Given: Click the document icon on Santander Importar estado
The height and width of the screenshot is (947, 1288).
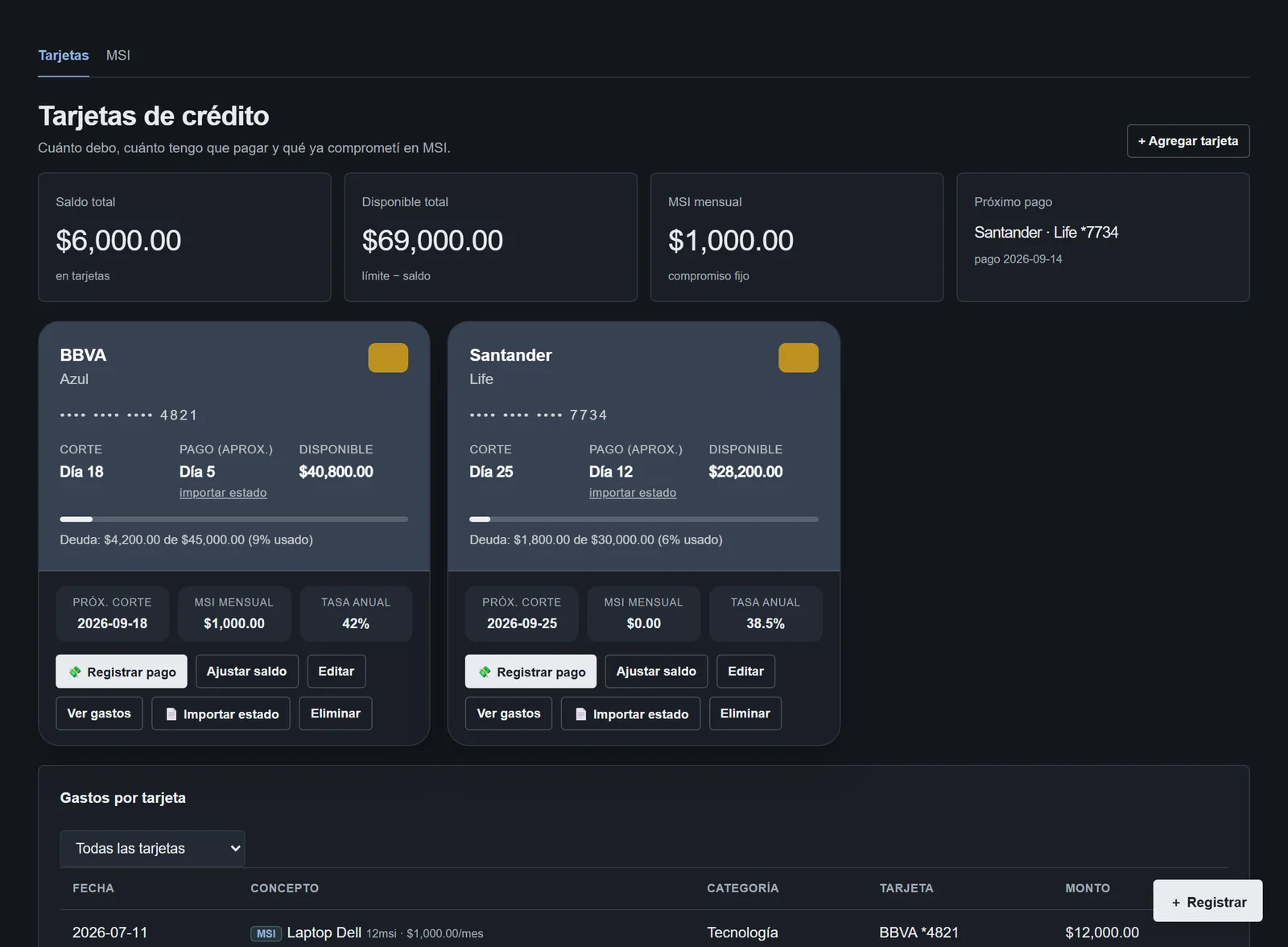Looking at the screenshot, I should (581, 714).
